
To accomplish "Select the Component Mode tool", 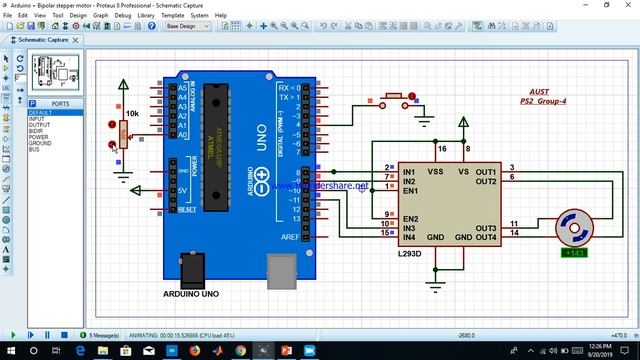I will [6, 68].
